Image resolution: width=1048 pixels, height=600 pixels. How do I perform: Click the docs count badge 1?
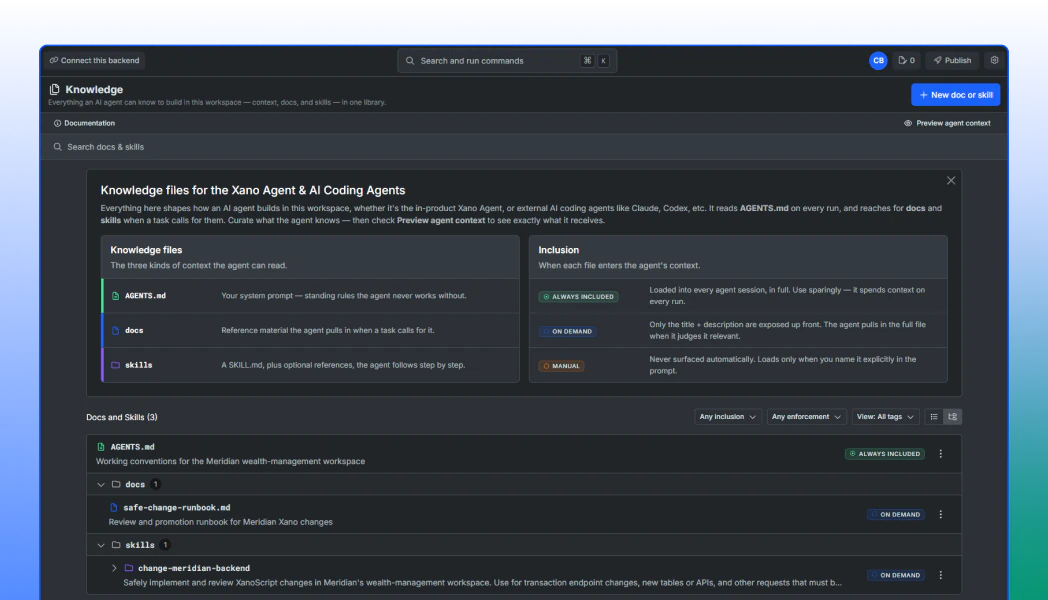click(155, 484)
